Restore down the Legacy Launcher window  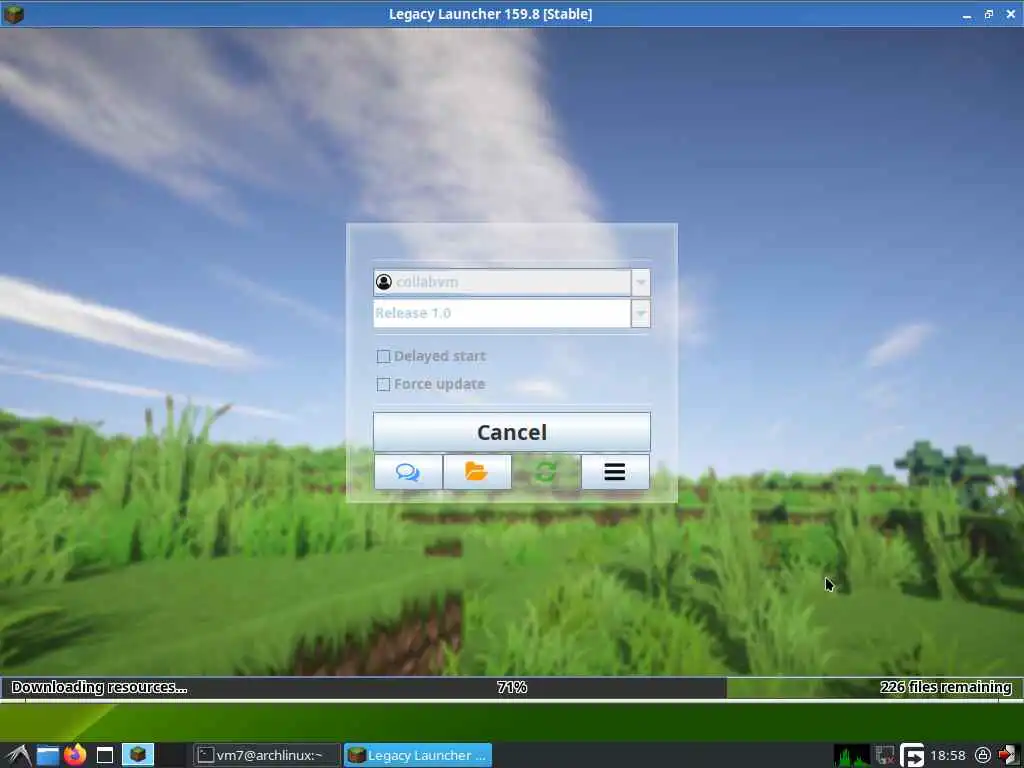989,14
